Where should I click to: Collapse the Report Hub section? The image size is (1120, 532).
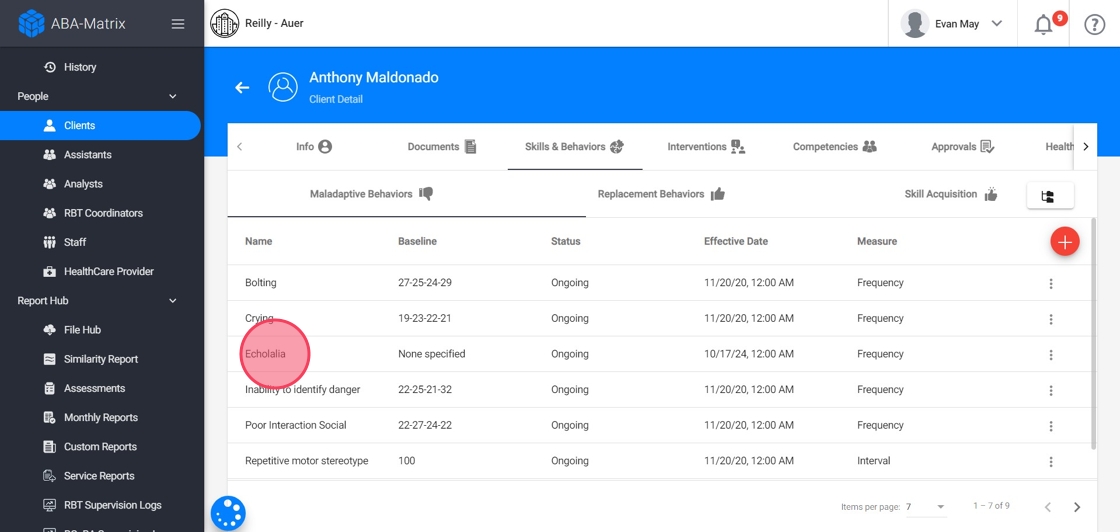pos(172,301)
